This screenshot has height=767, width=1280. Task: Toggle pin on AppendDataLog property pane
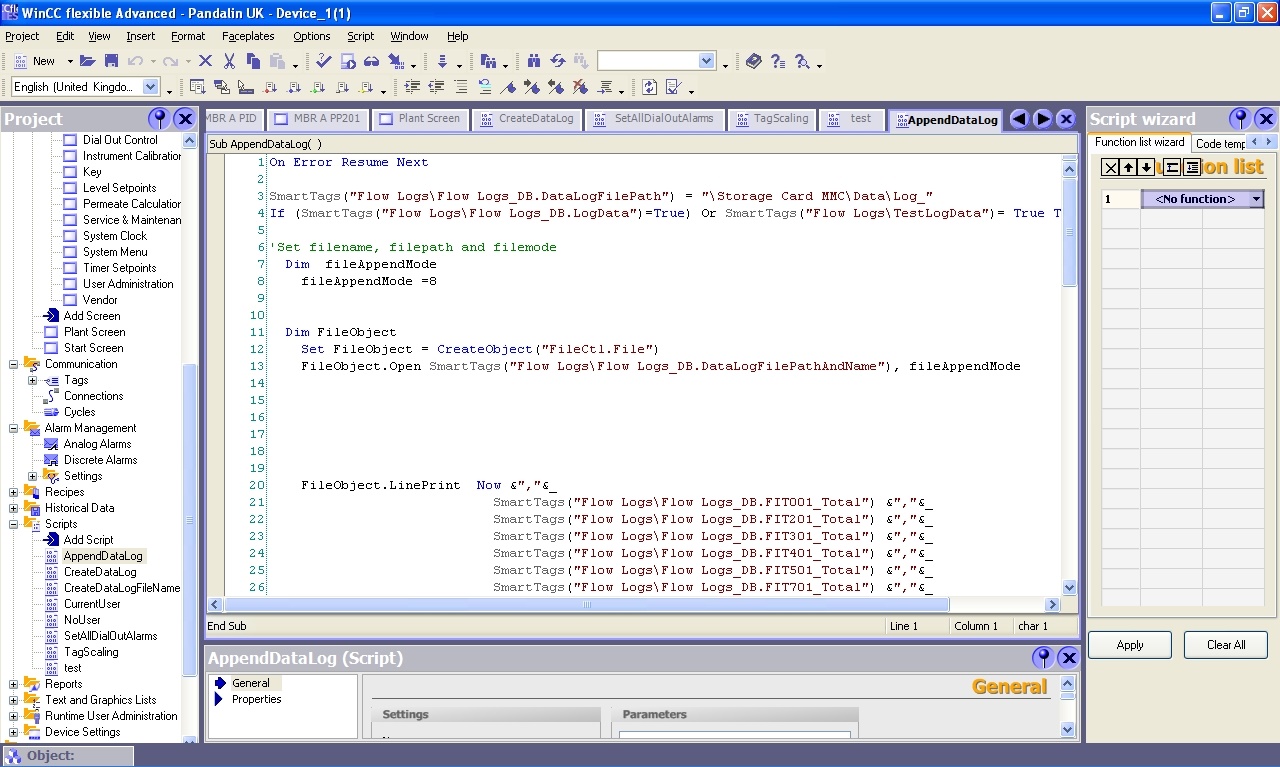(1043, 657)
